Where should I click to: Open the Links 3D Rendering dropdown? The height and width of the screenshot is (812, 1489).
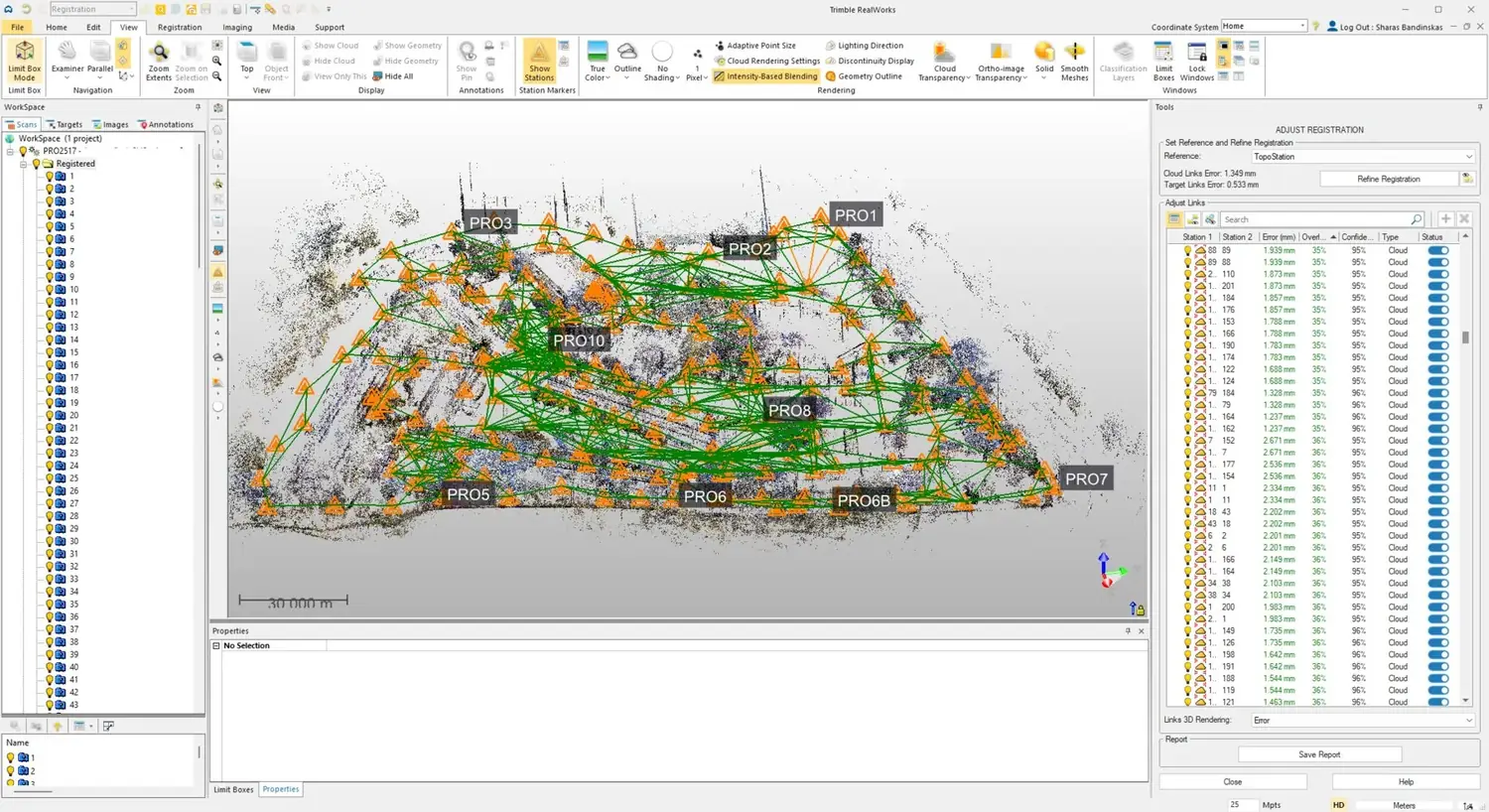(x=1362, y=721)
